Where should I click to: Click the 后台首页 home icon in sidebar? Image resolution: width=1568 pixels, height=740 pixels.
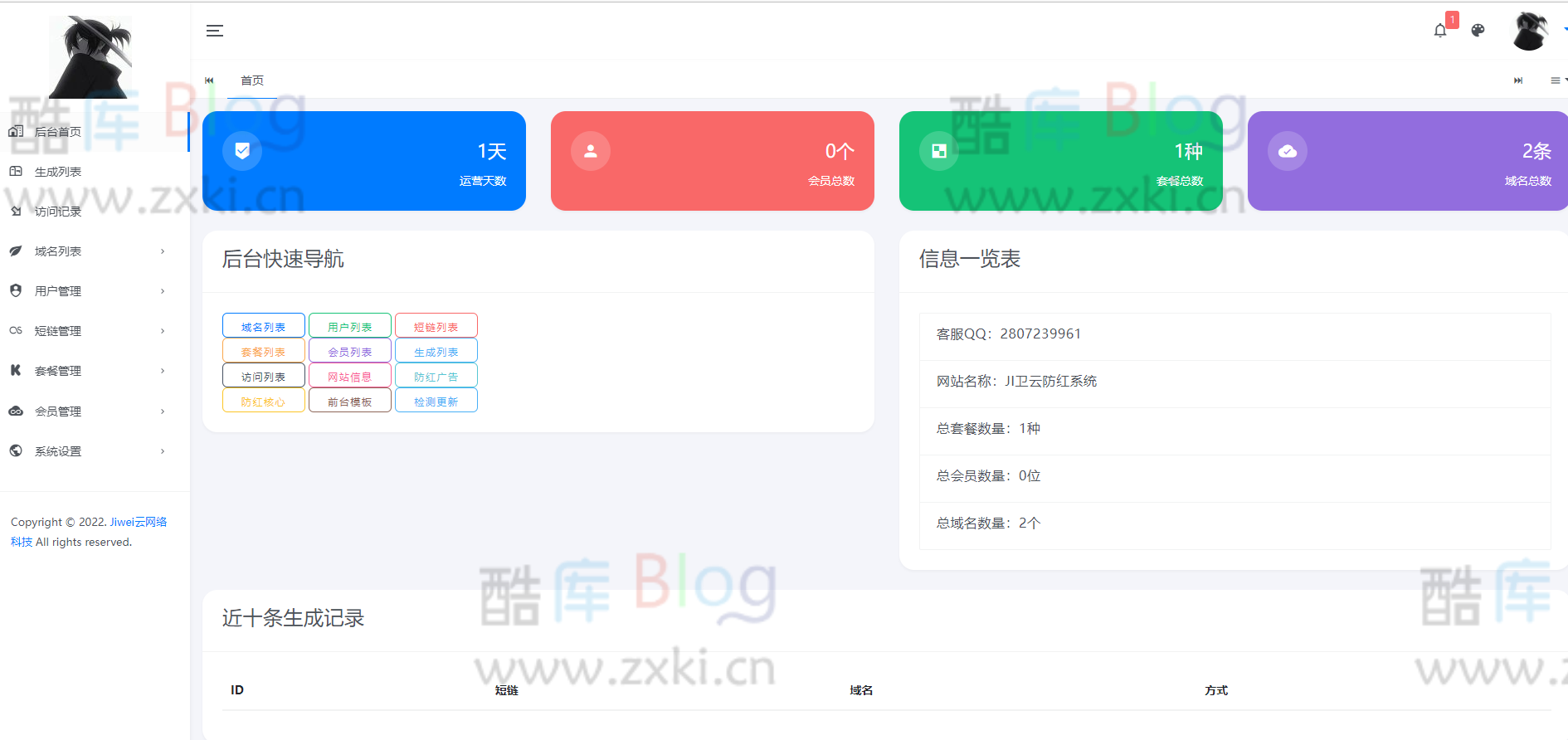pos(16,131)
